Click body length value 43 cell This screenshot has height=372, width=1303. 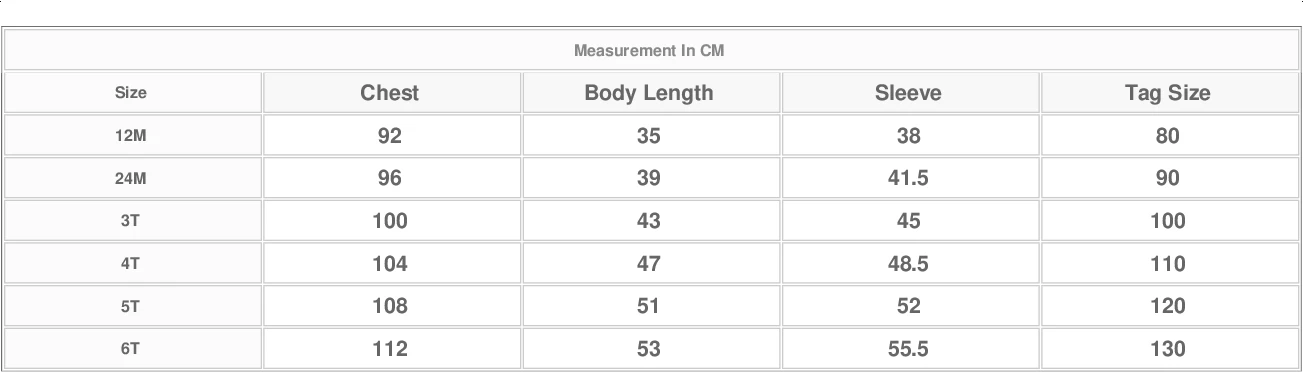pyautogui.click(x=649, y=221)
